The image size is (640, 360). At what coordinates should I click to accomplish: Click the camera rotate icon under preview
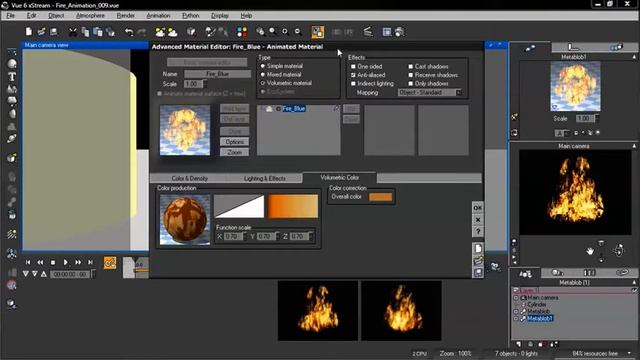coord(619,250)
